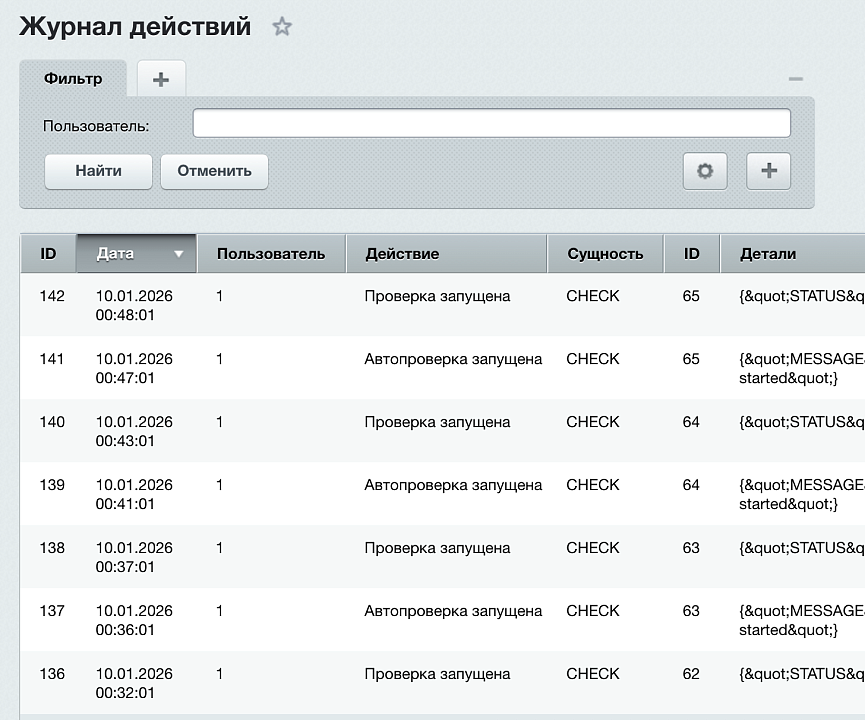The height and width of the screenshot is (720, 865).
Task: Click Проверка запущена in row 136
Action: click(437, 674)
